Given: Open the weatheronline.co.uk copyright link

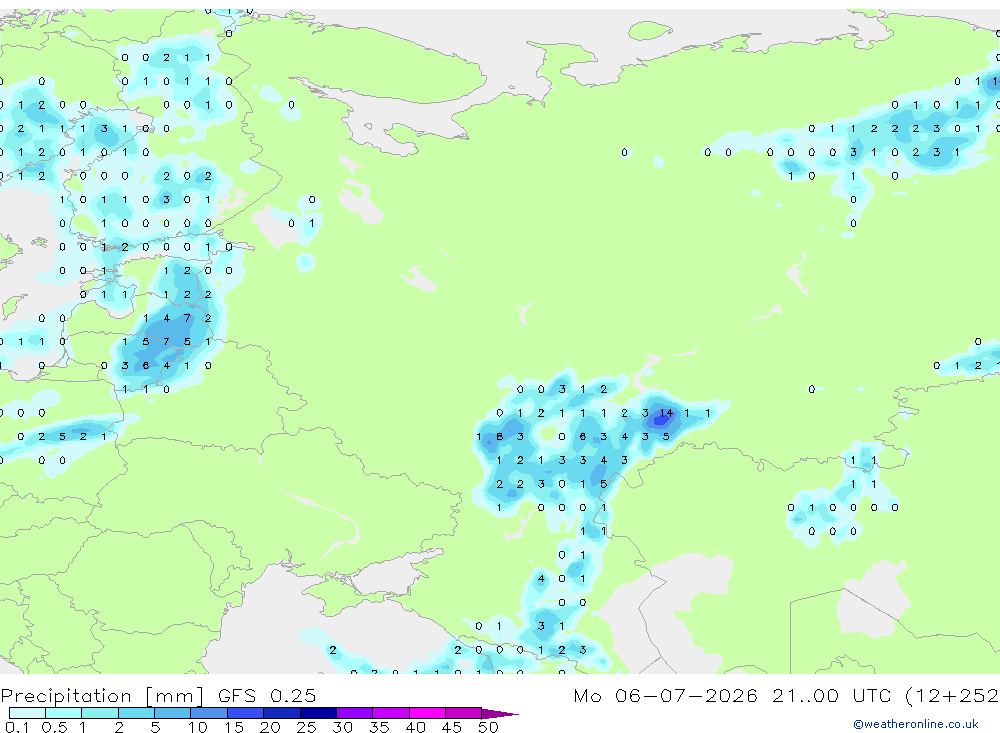Looking at the screenshot, I should coord(916,724).
